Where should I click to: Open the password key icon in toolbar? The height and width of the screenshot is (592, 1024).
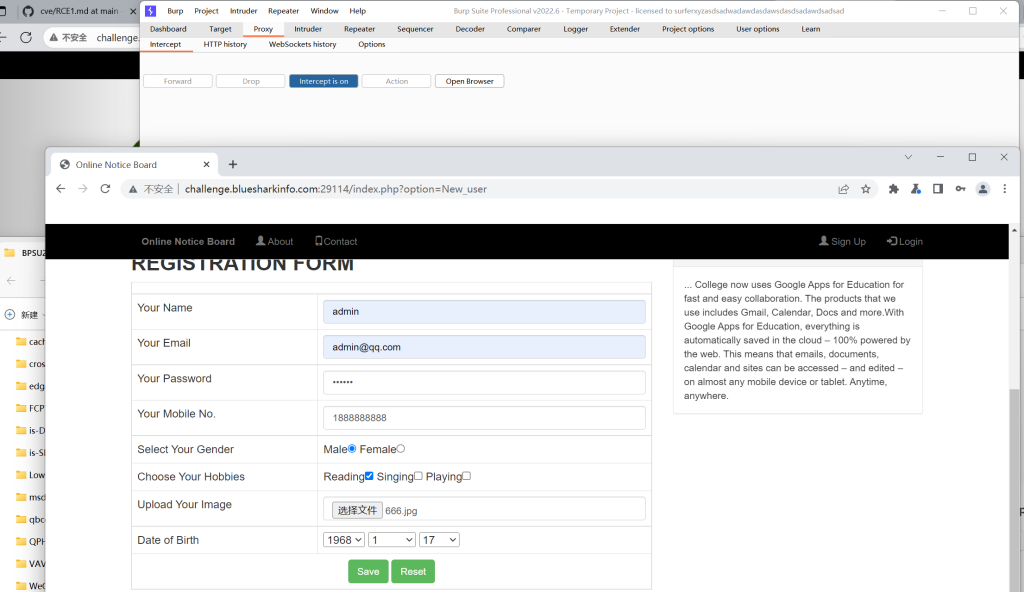960,189
